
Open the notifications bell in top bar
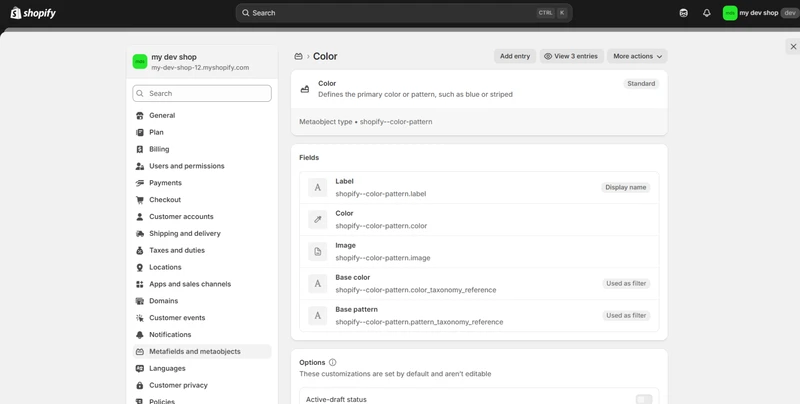[707, 13]
